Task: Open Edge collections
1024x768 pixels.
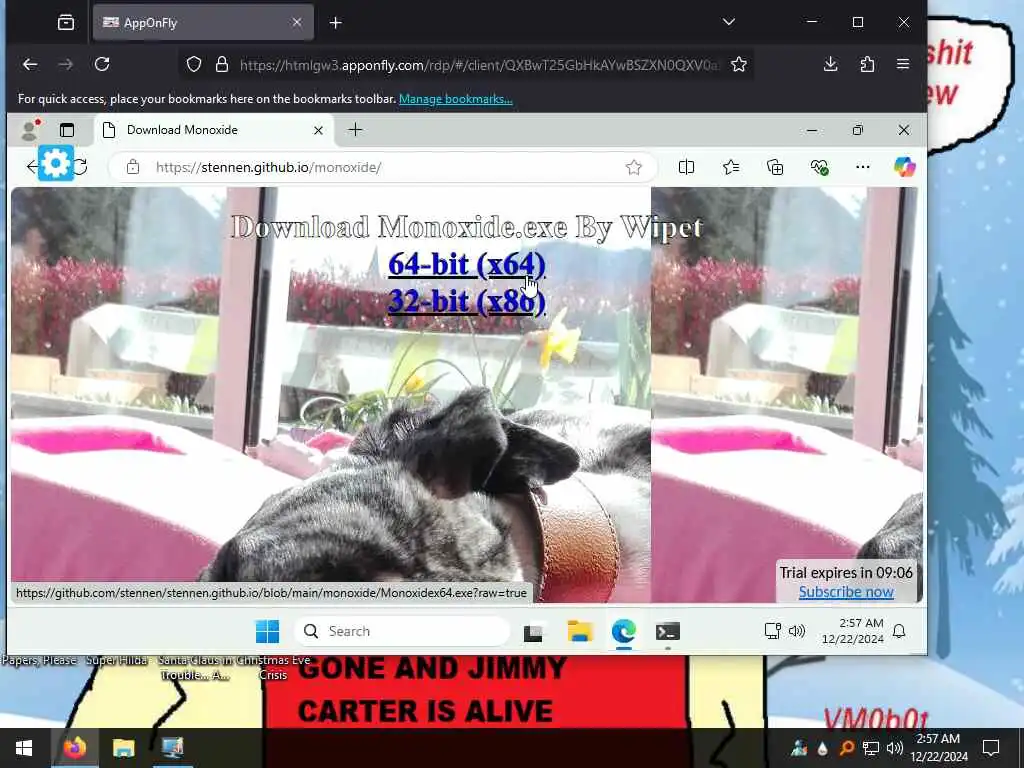Action: 775,167
